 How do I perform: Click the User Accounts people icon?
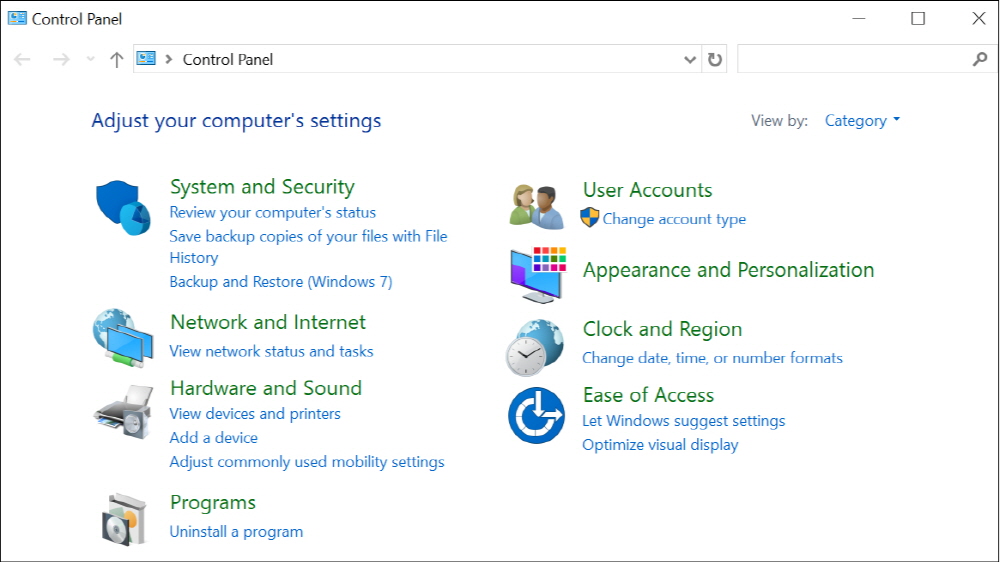pos(536,206)
